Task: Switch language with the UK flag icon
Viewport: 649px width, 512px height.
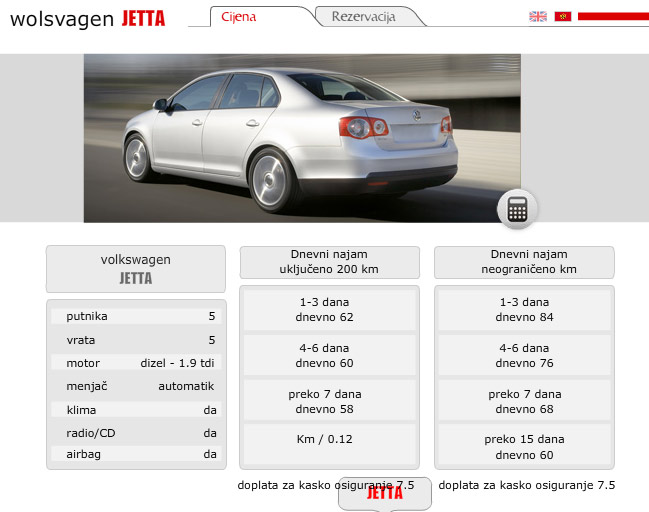Action: 538,16
